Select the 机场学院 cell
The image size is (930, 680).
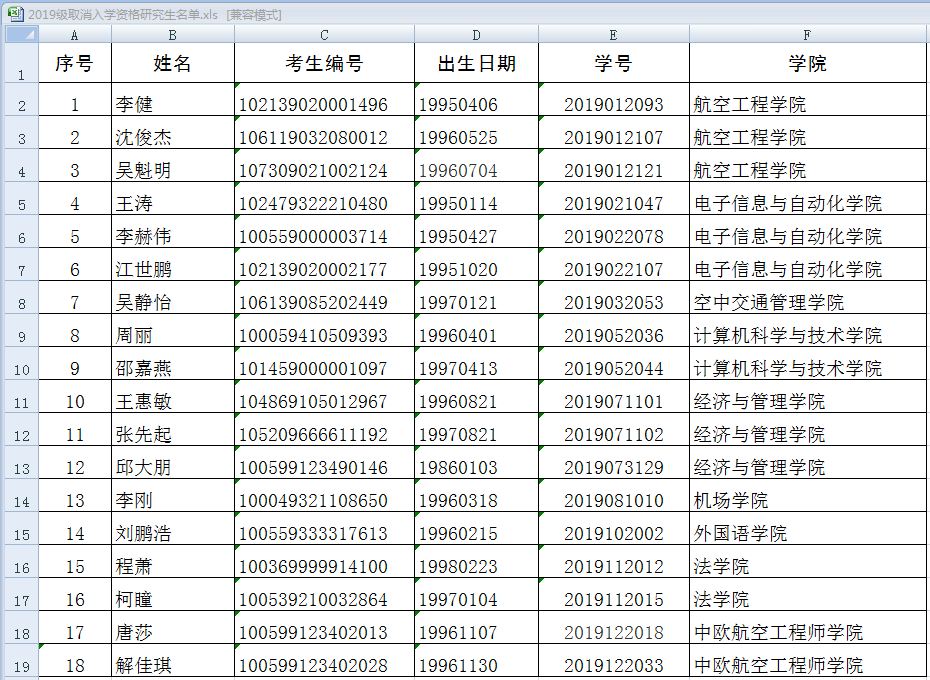[x=808, y=500]
